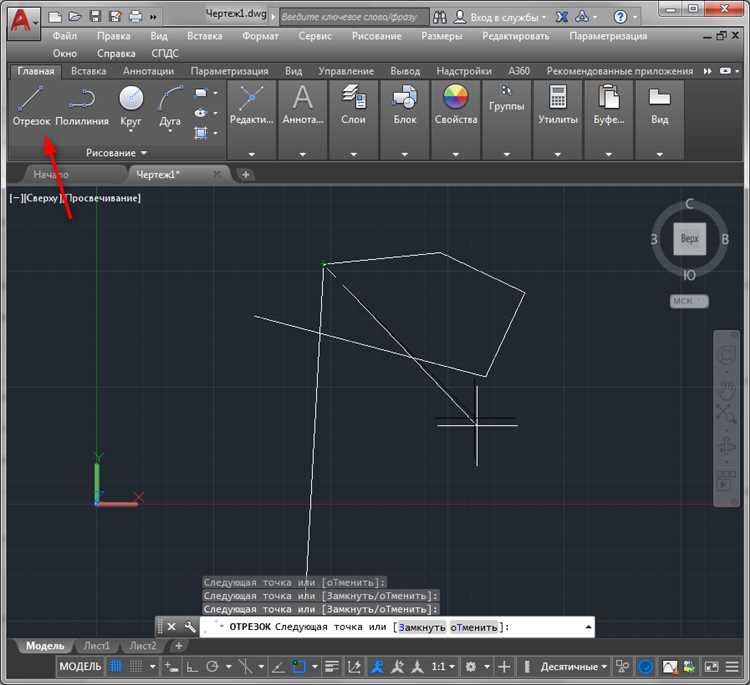Screen dimensions: 750x685
Task: Select the Полилиния polyline tool
Action: pyautogui.click(x=82, y=106)
